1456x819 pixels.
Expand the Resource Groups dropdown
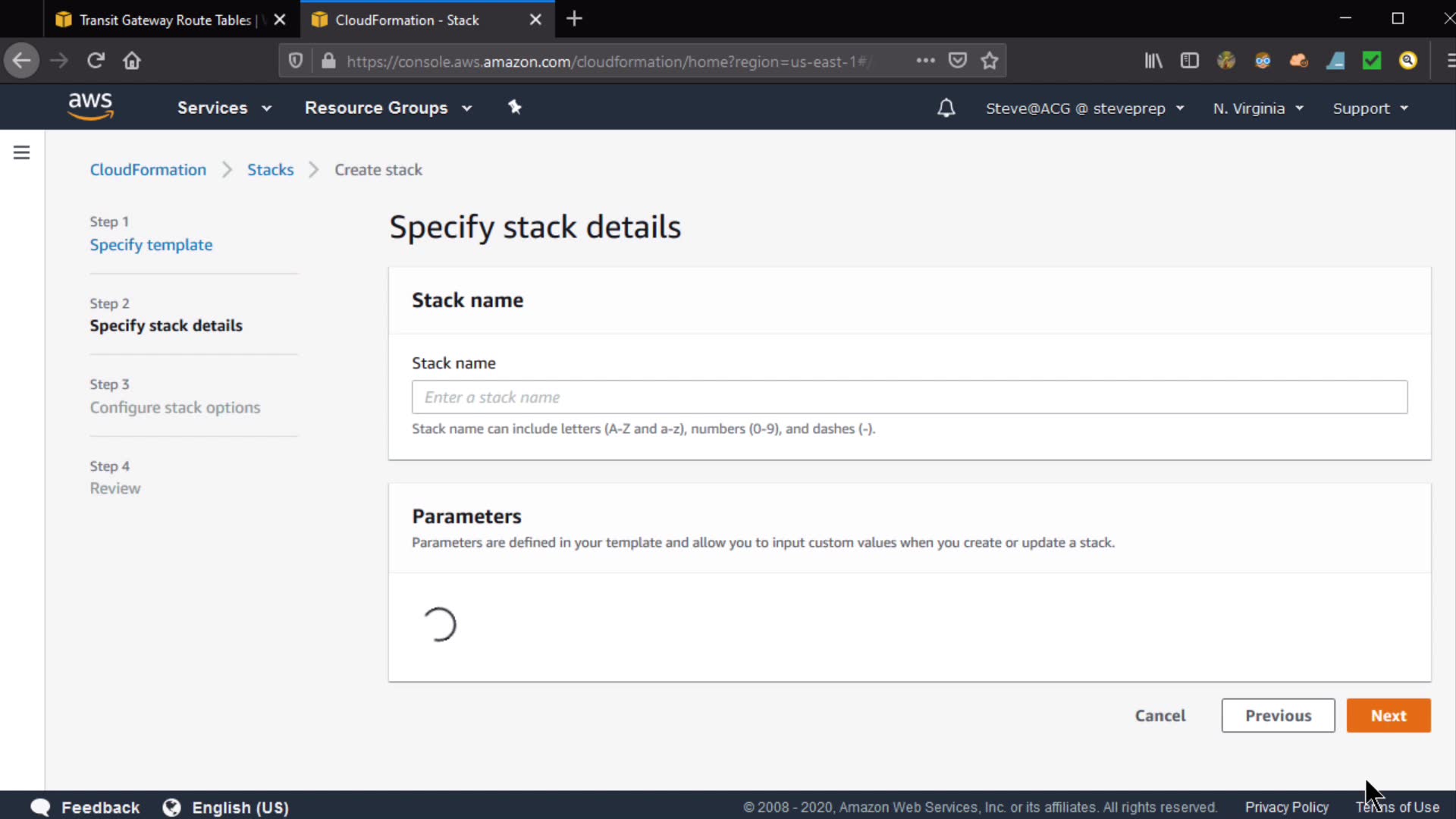(x=388, y=108)
